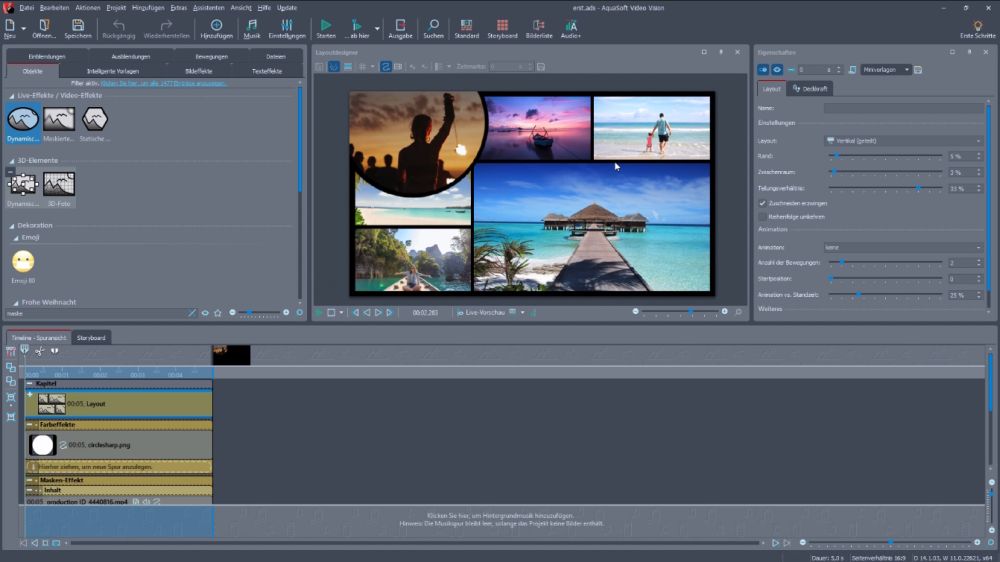Start playback with the Starten button

326,25
